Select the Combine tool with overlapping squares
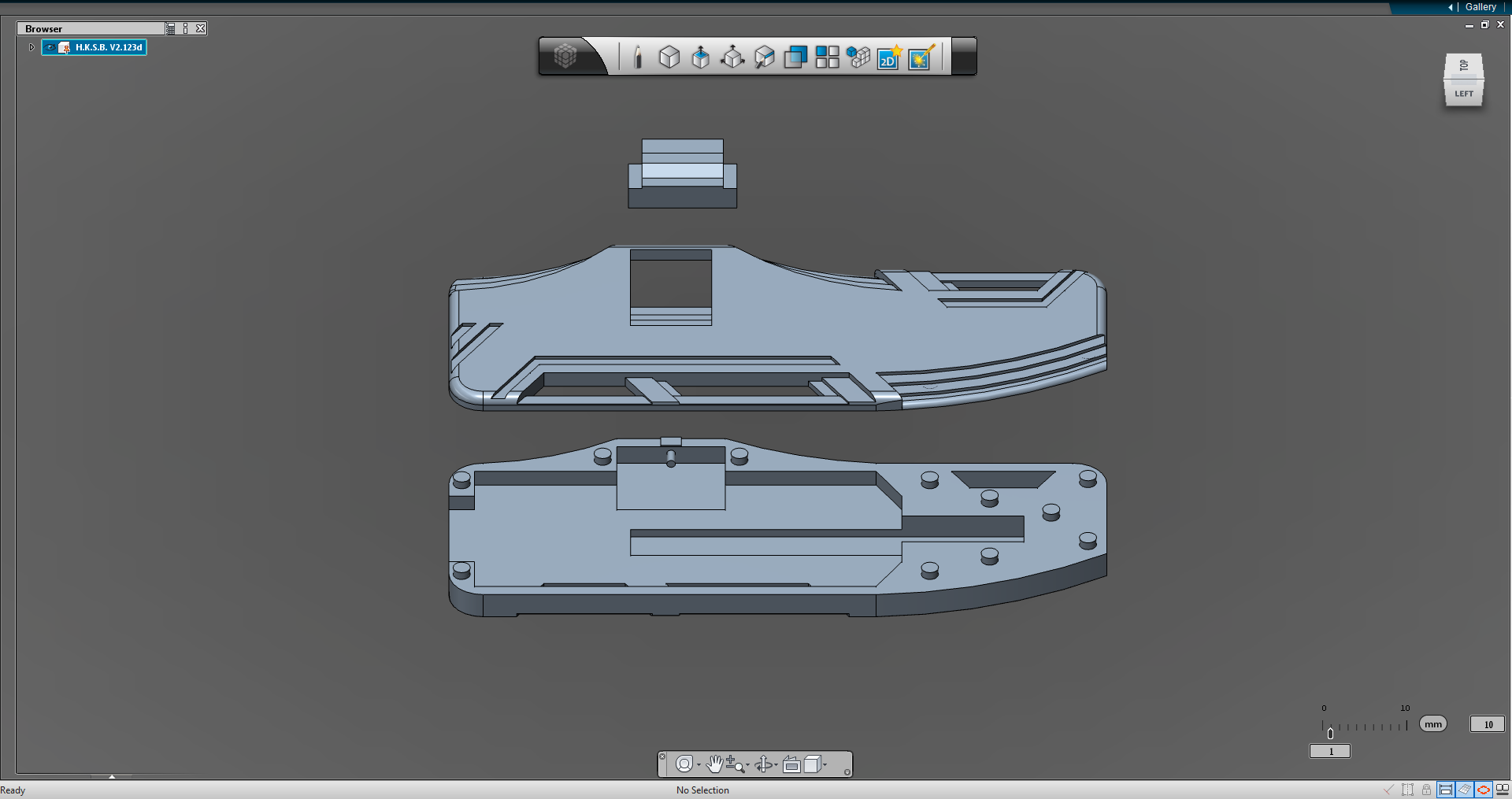The height and width of the screenshot is (799, 1512). click(x=795, y=57)
